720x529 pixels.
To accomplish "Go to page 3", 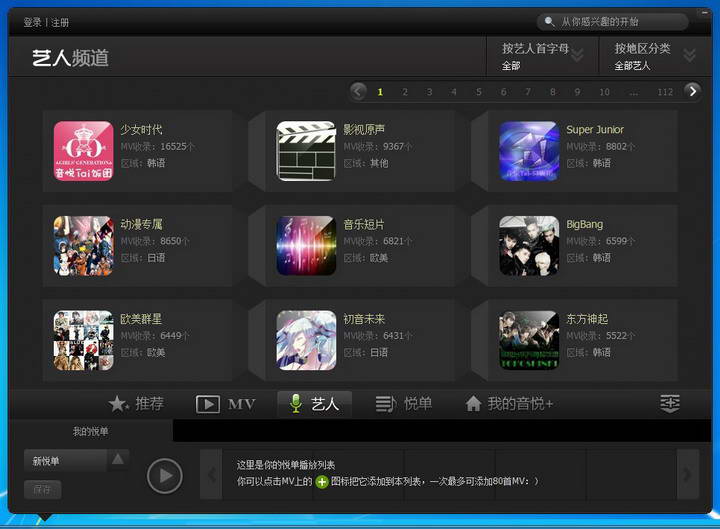I will click(429, 92).
